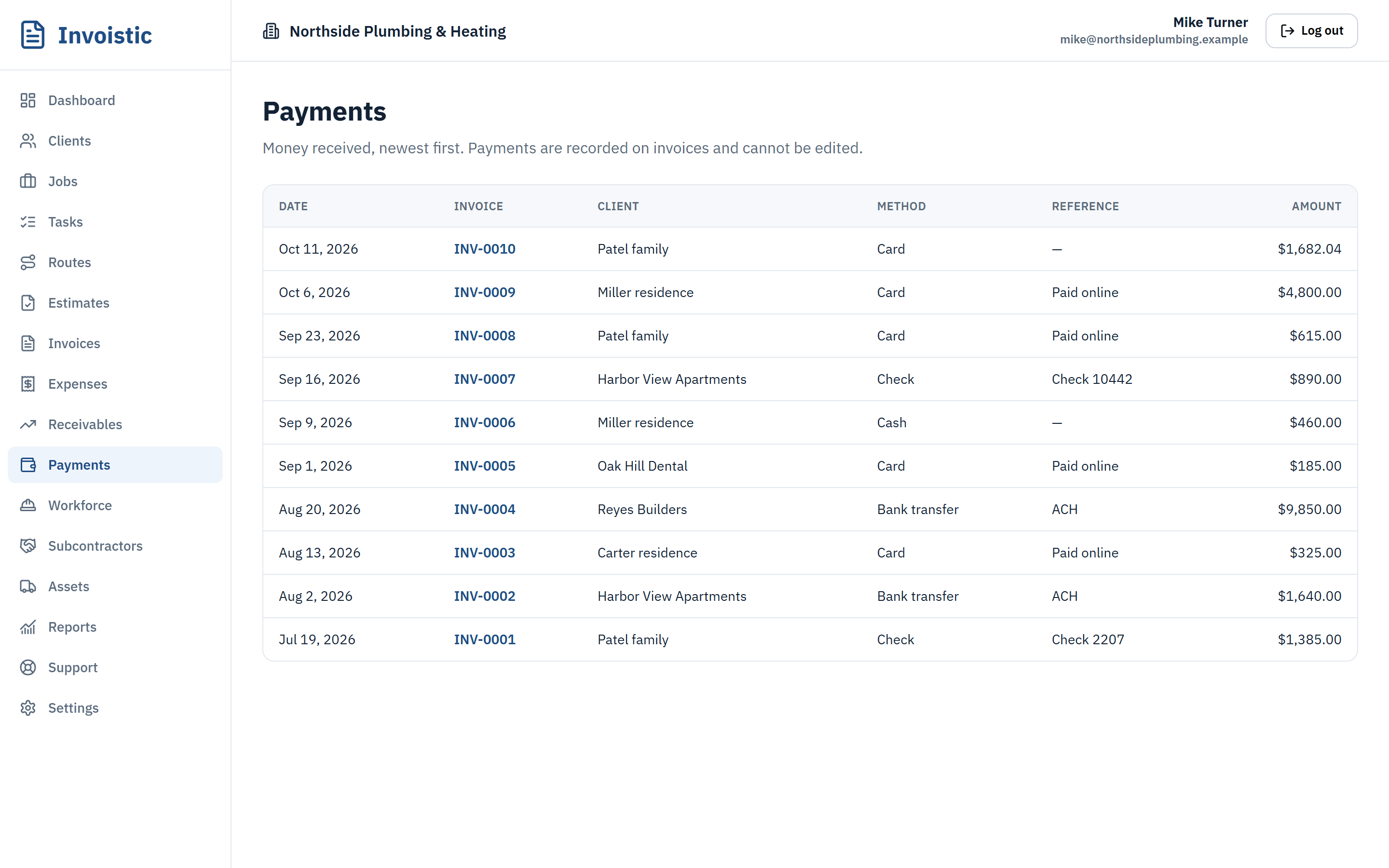Open invoice INV-0007
Image resolution: width=1389 pixels, height=868 pixels.
(x=484, y=379)
